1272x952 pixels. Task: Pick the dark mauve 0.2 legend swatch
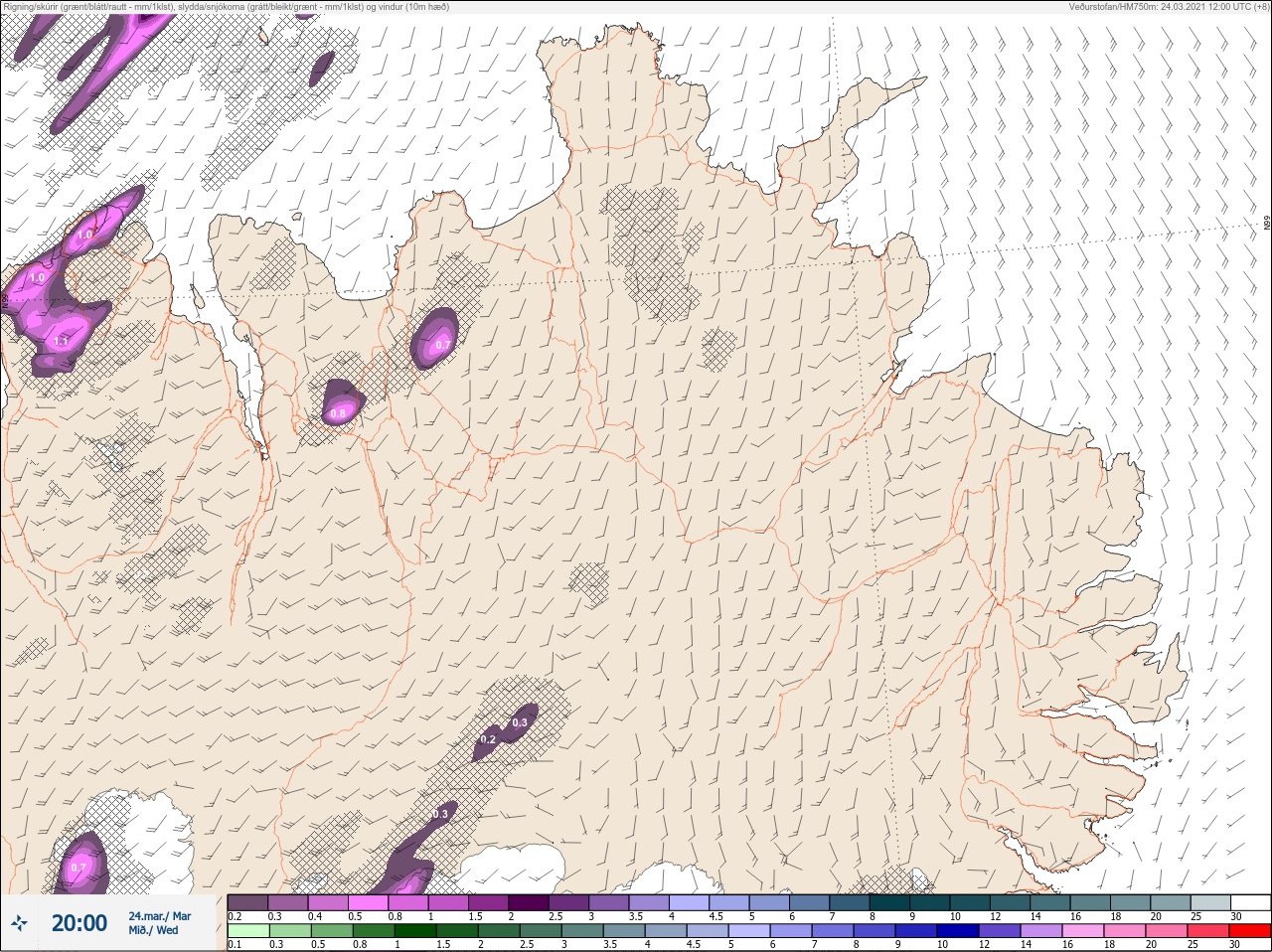click(247, 902)
